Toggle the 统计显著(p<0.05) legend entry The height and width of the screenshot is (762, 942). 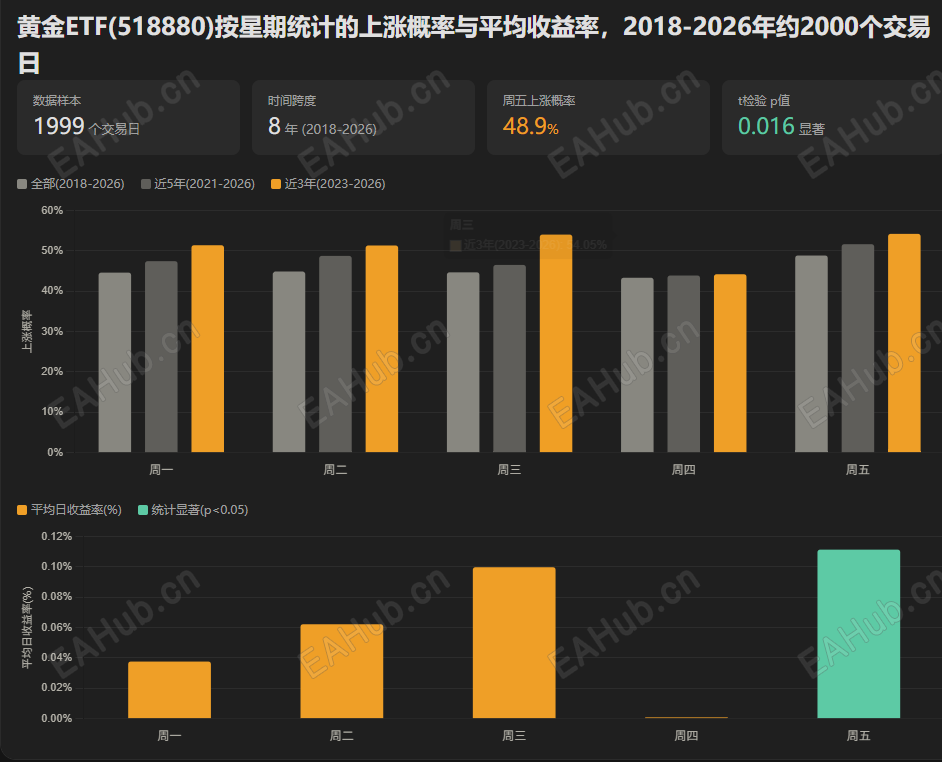[x=193, y=510]
